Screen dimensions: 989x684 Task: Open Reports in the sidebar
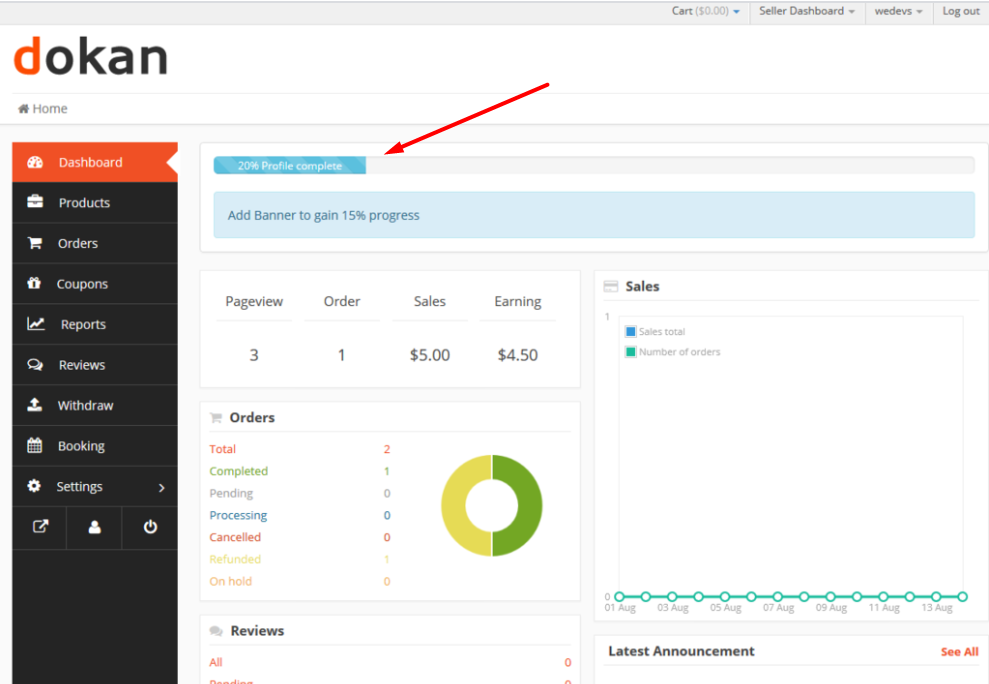click(95, 324)
